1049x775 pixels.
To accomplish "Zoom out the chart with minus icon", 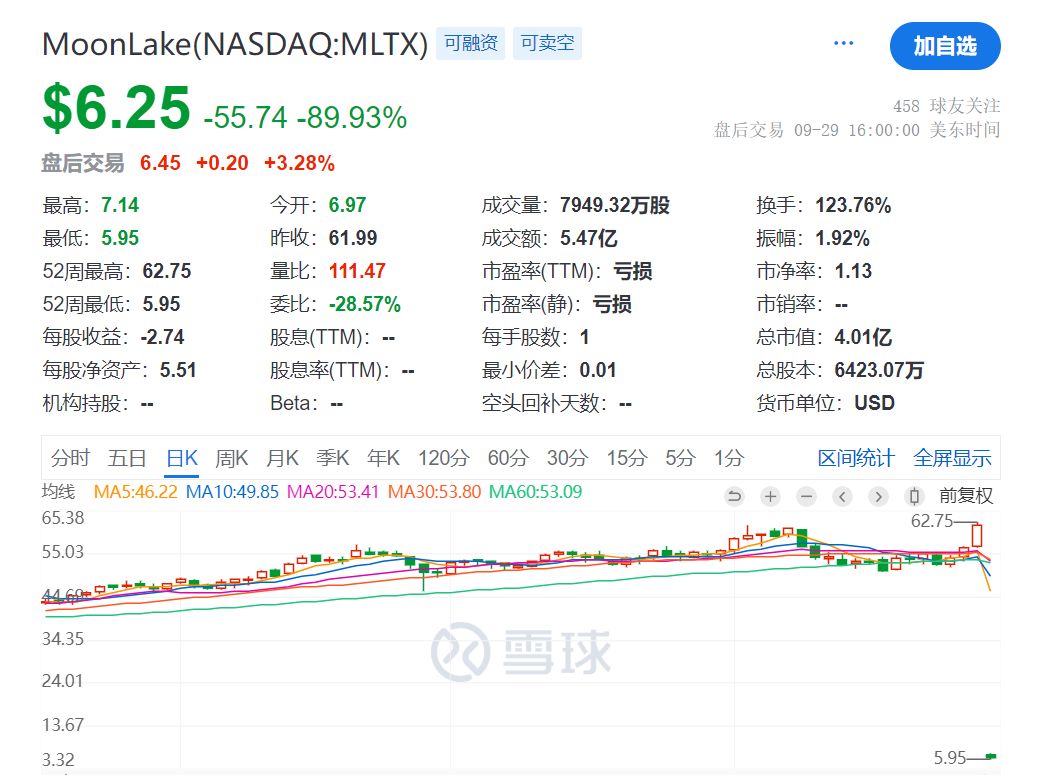I will click(807, 496).
